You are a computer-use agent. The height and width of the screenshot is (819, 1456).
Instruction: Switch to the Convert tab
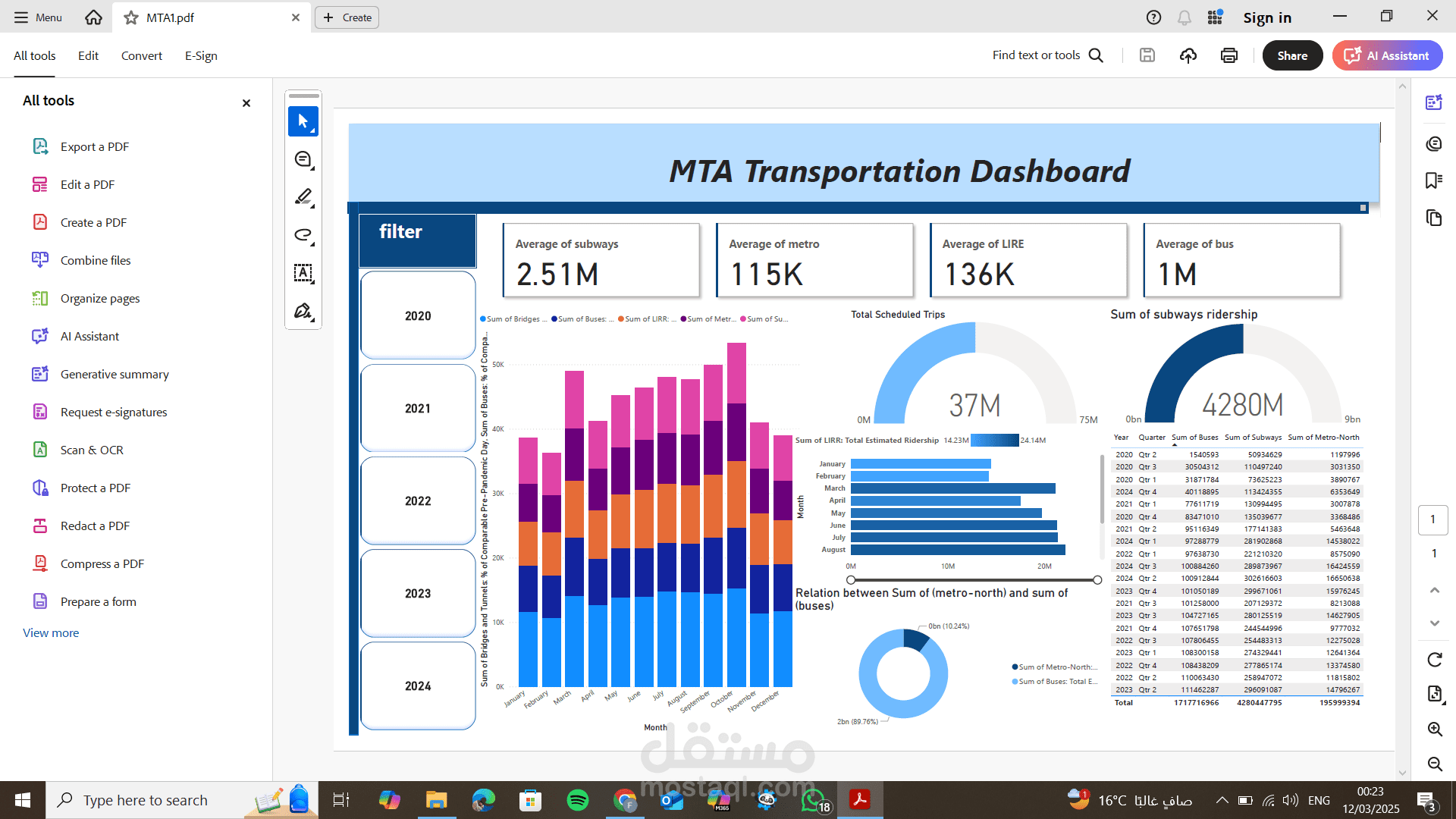pyautogui.click(x=142, y=56)
